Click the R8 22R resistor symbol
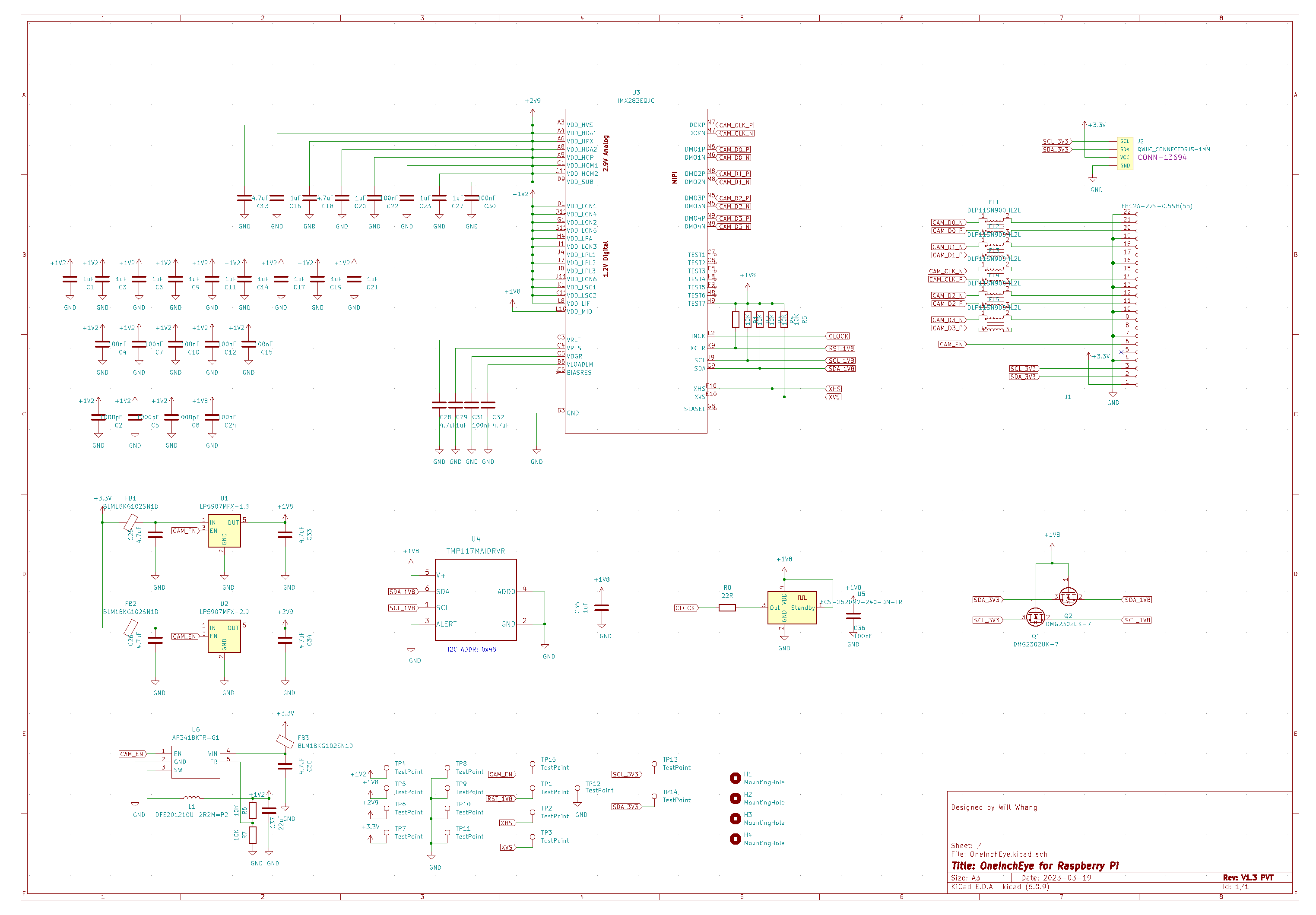Image resolution: width=1316 pixels, height=915 pixels. (x=727, y=608)
